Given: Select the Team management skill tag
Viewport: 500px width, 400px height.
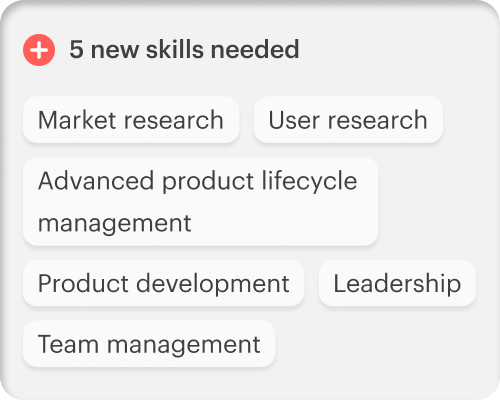Looking at the screenshot, I should pos(149,344).
